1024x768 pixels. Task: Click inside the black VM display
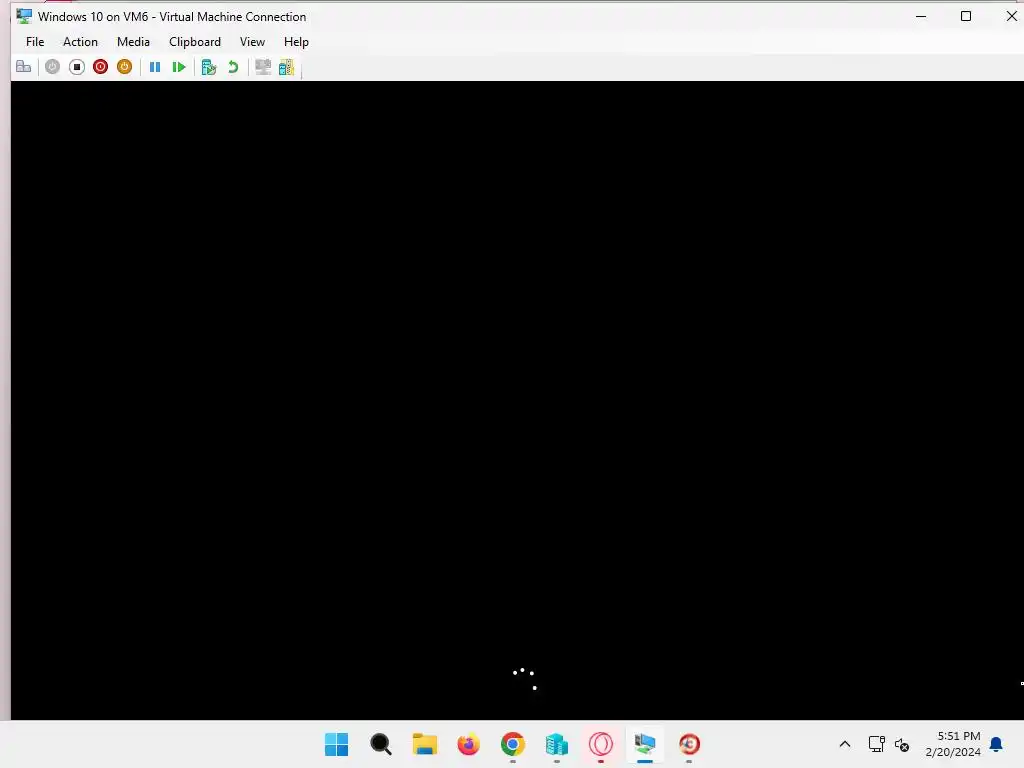(x=517, y=400)
